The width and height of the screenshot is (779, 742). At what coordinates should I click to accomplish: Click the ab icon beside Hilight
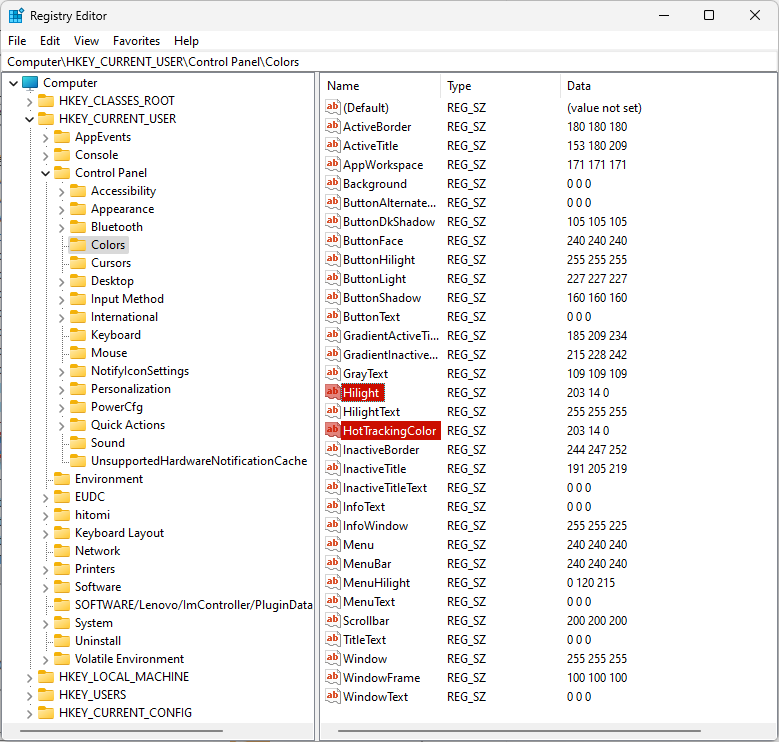point(332,392)
